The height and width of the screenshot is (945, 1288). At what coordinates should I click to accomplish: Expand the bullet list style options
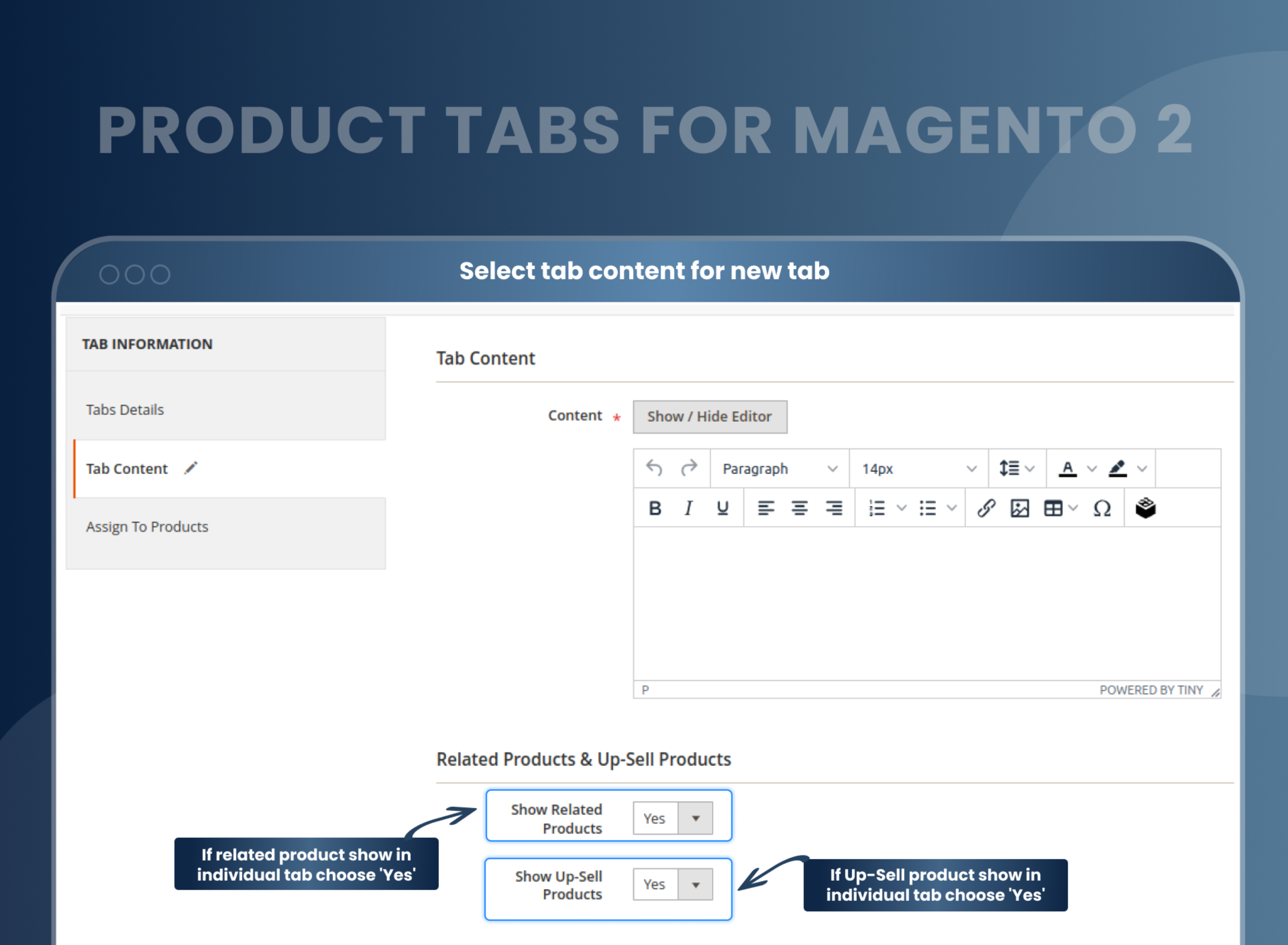(952, 508)
